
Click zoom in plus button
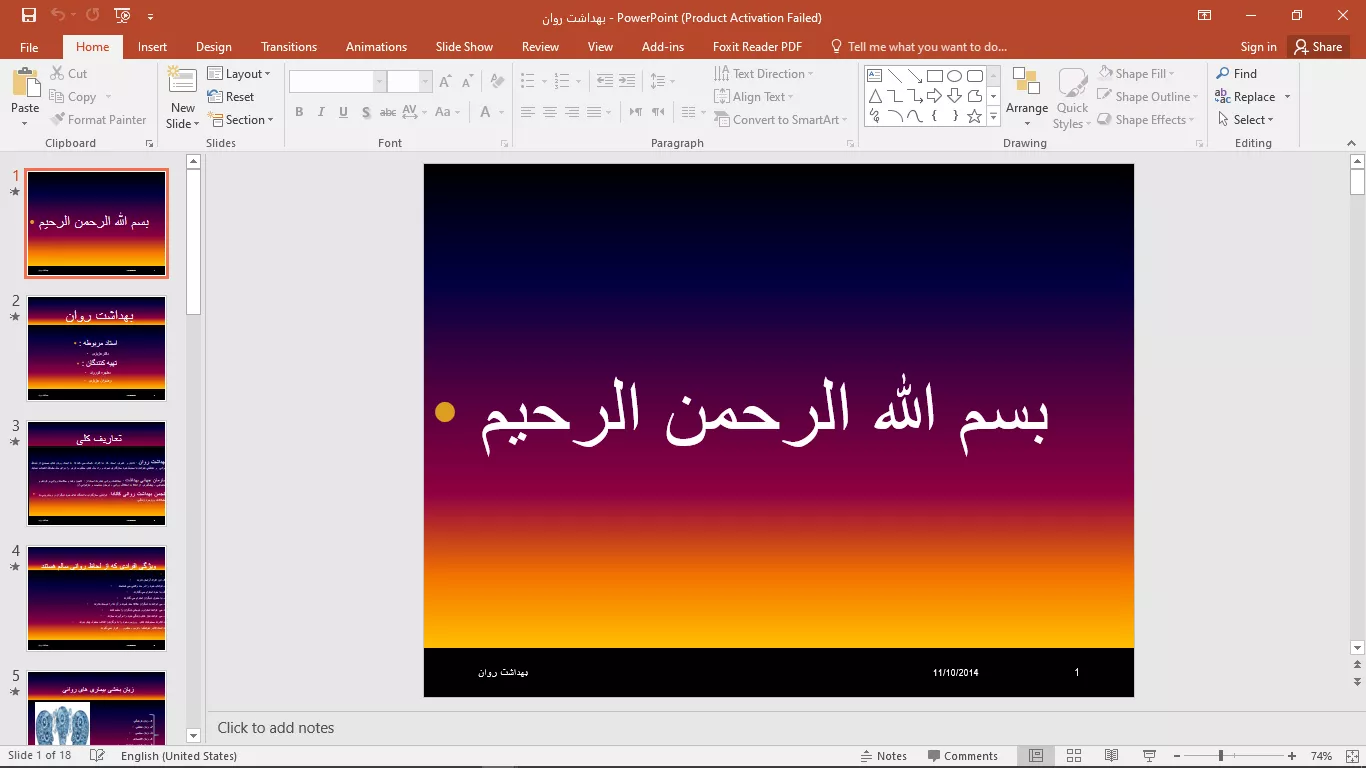[1292, 756]
